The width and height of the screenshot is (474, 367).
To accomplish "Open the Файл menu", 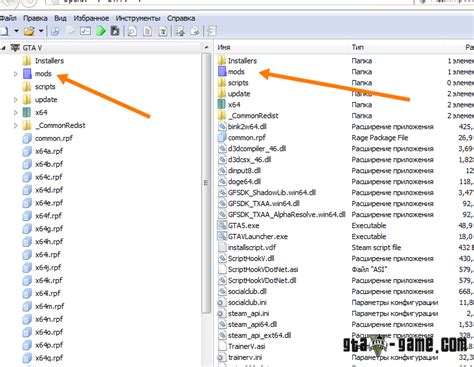I will click(8, 18).
